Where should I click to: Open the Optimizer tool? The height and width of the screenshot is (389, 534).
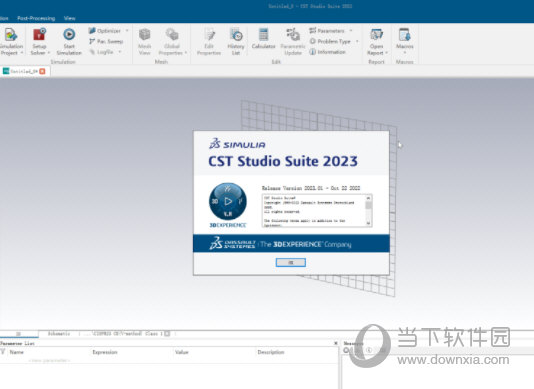coord(105,31)
